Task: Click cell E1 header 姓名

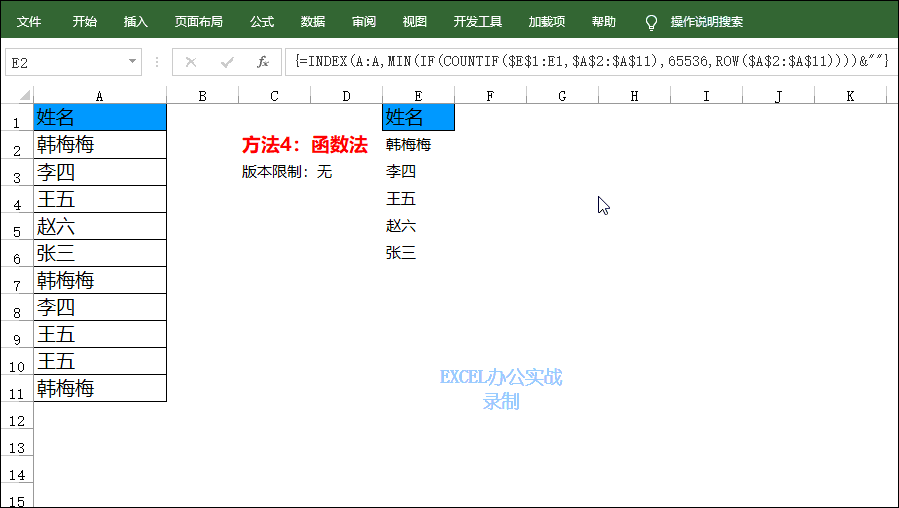Action: click(x=419, y=118)
